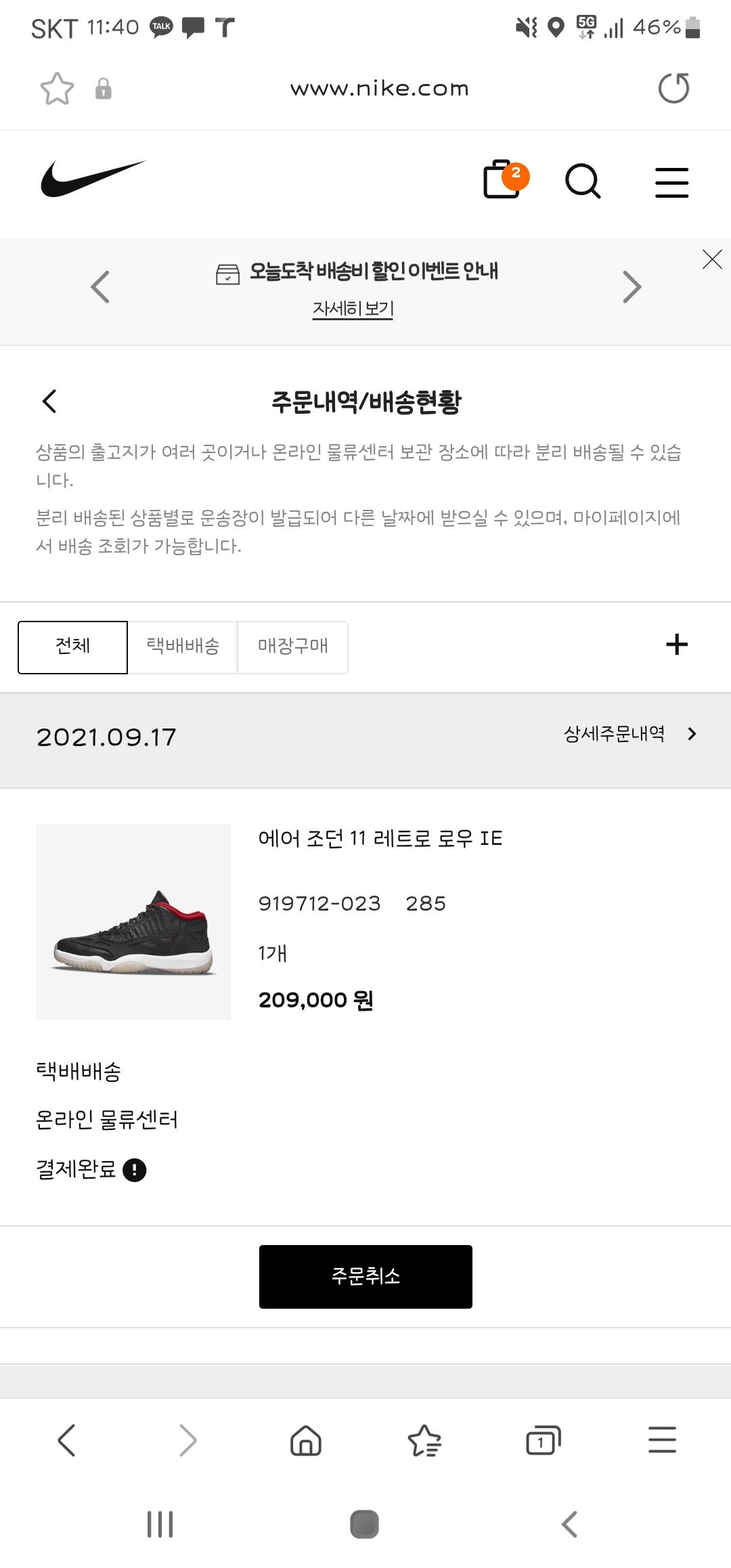Open the browser tabs counter icon
This screenshot has height=1568, width=731.
click(x=544, y=1440)
